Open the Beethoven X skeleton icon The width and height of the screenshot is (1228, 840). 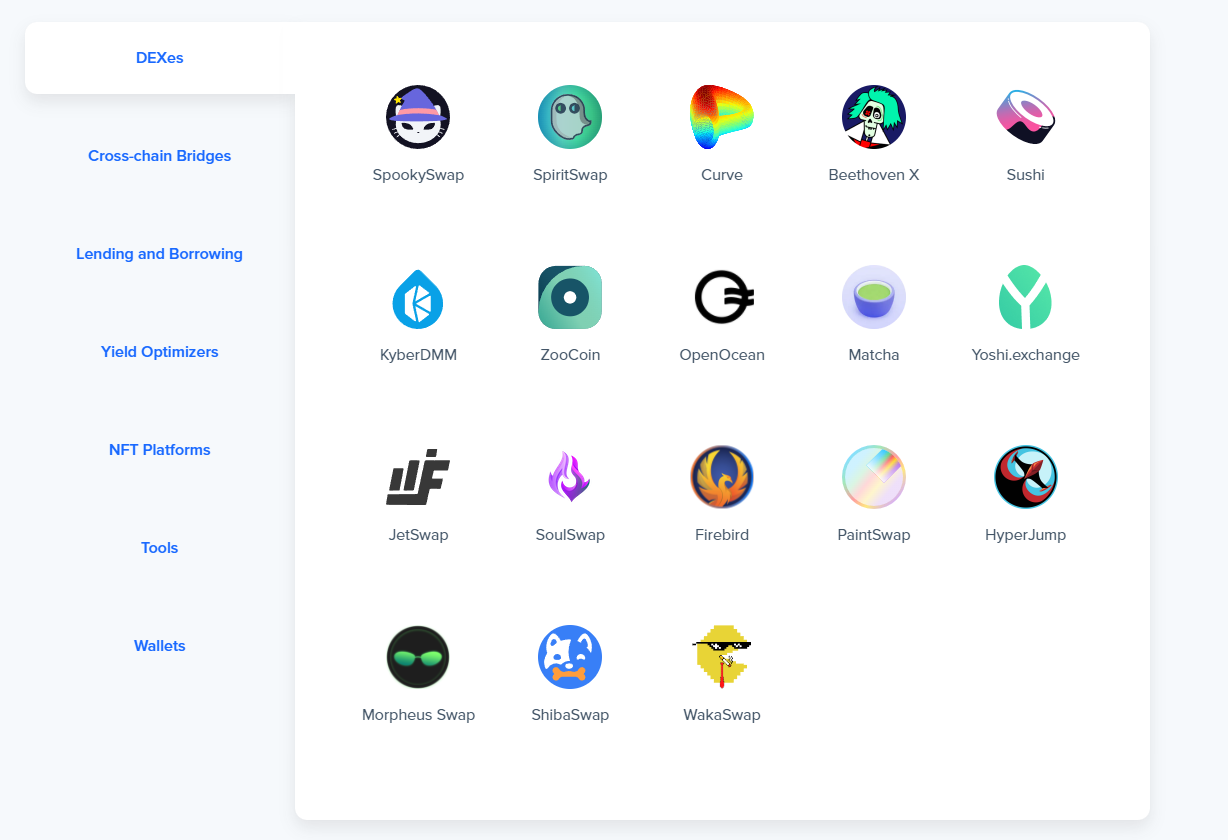point(874,117)
